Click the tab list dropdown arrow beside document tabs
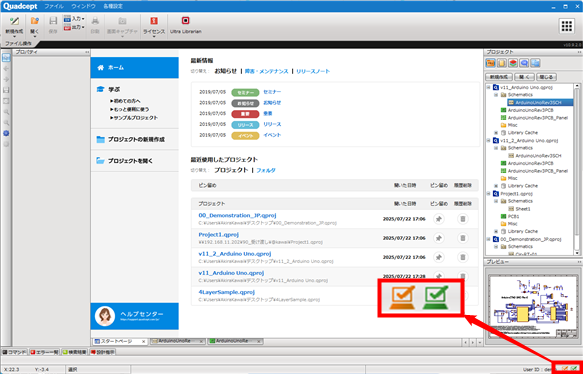583x374 pixels. click(480, 342)
